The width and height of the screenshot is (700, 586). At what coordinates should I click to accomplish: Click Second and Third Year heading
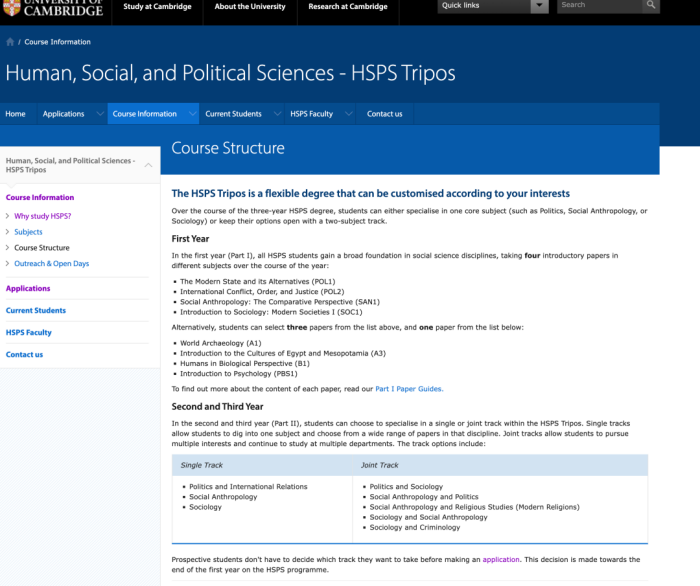click(x=217, y=407)
